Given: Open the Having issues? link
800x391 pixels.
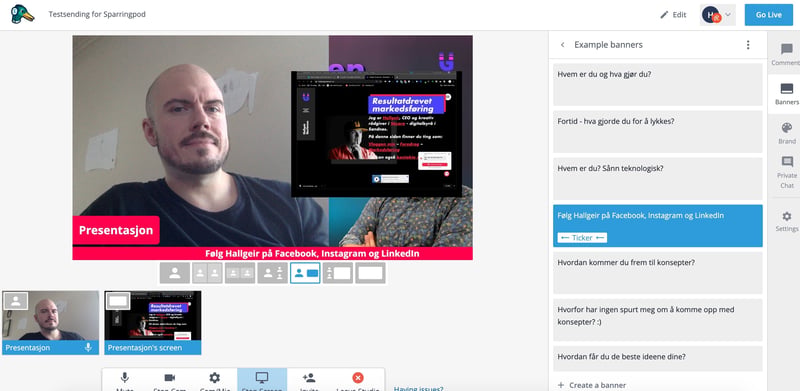Looking at the screenshot, I should 418,388.
